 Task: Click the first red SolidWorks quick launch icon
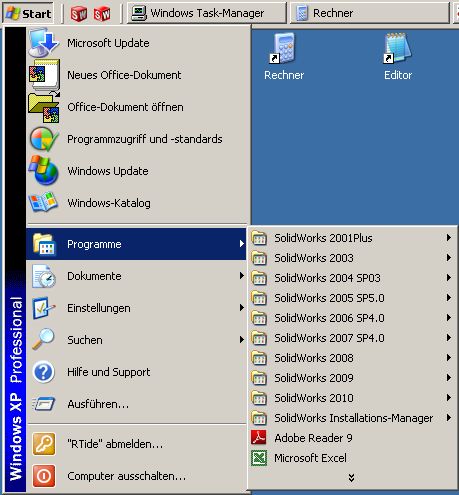[x=78, y=14]
